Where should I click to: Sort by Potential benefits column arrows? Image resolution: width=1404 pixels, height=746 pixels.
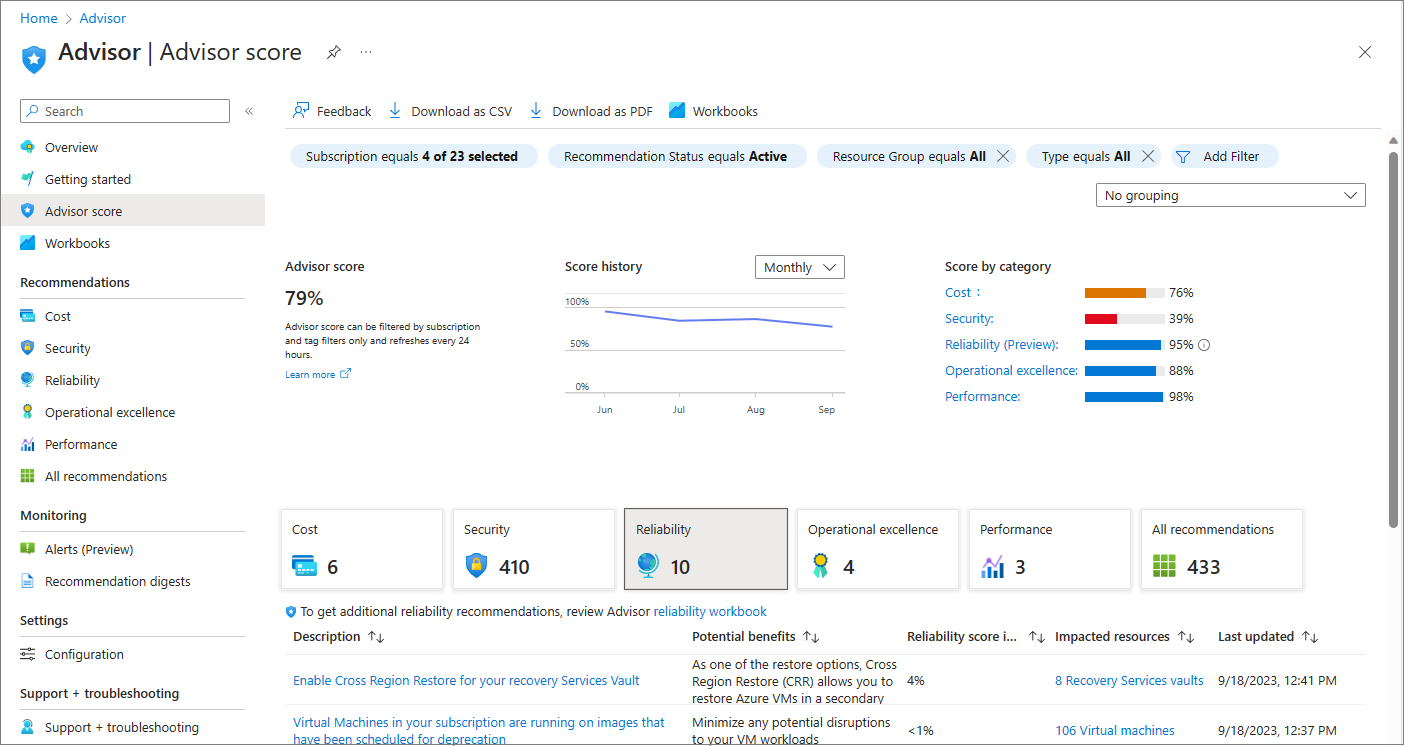812,637
